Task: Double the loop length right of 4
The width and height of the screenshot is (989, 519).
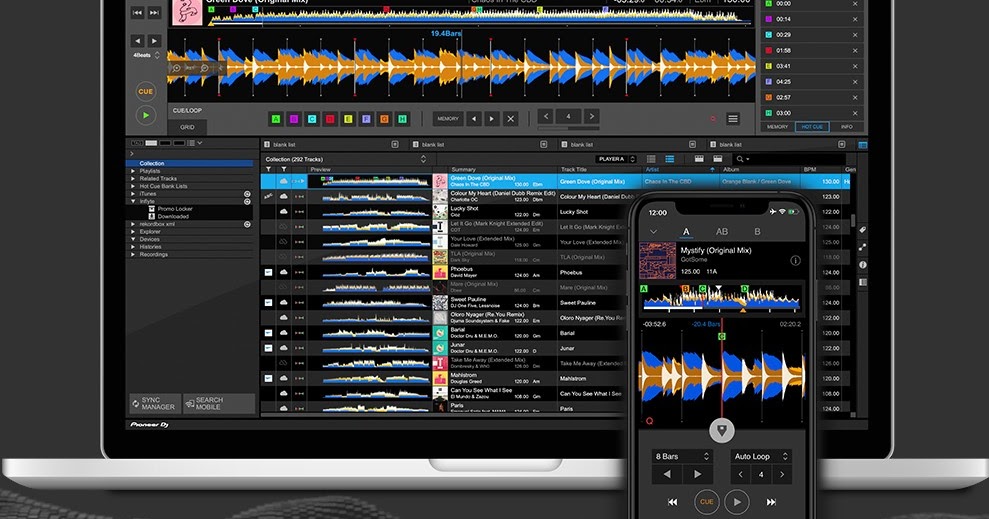Action: pyautogui.click(x=591, y=116)
